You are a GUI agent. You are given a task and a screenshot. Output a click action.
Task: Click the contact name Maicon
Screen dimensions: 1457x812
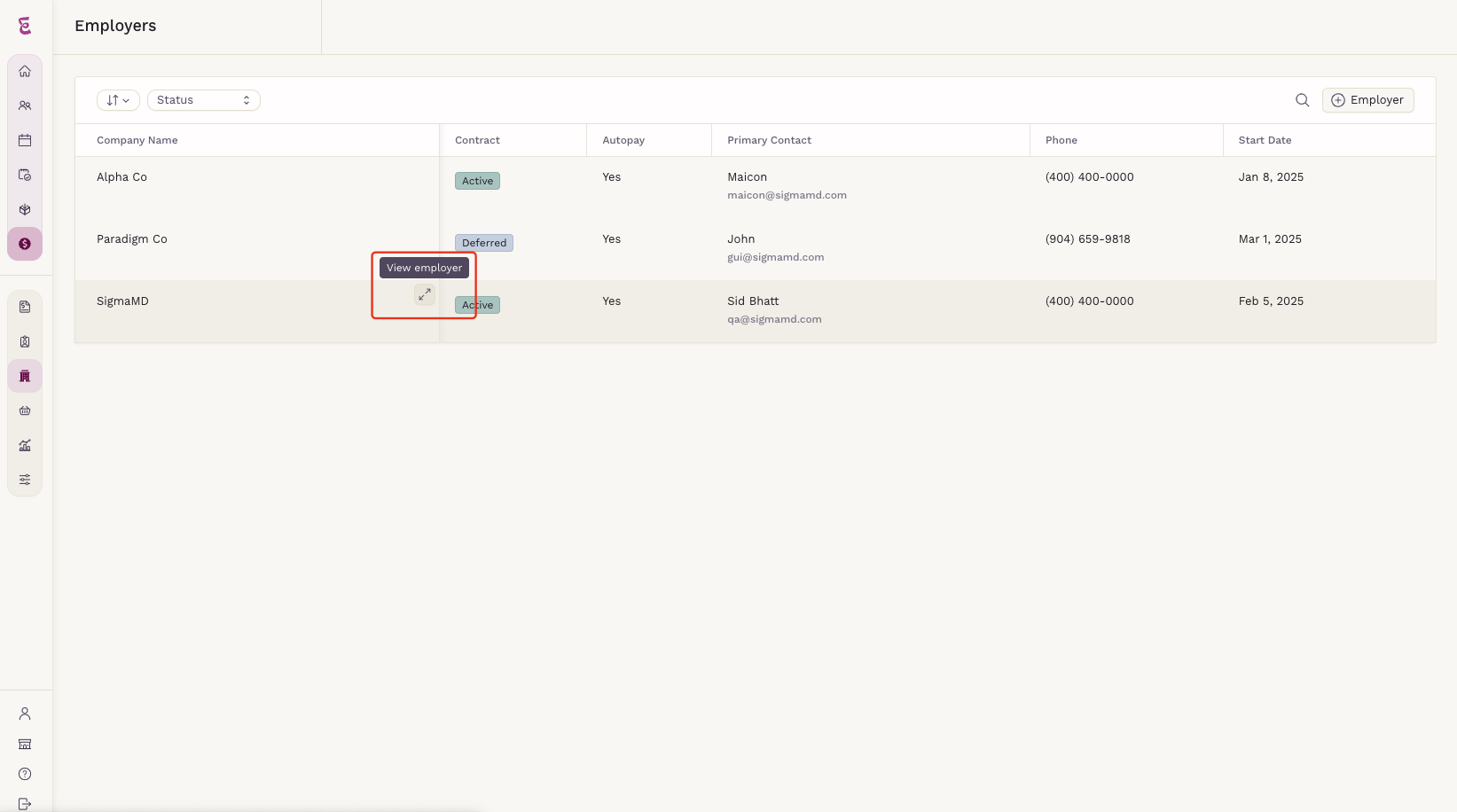pyautogui.click(x=747, y=177)
